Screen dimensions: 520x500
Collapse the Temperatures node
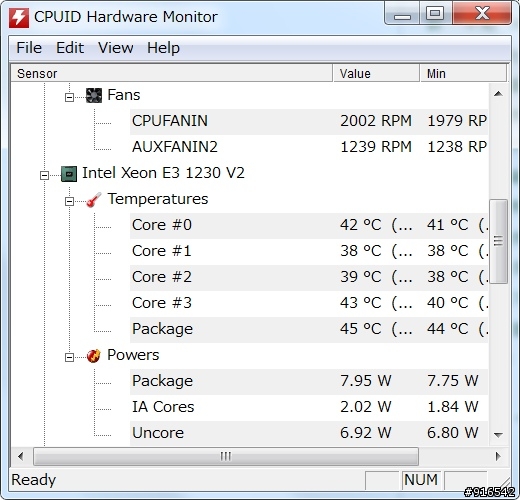point(69,201)
